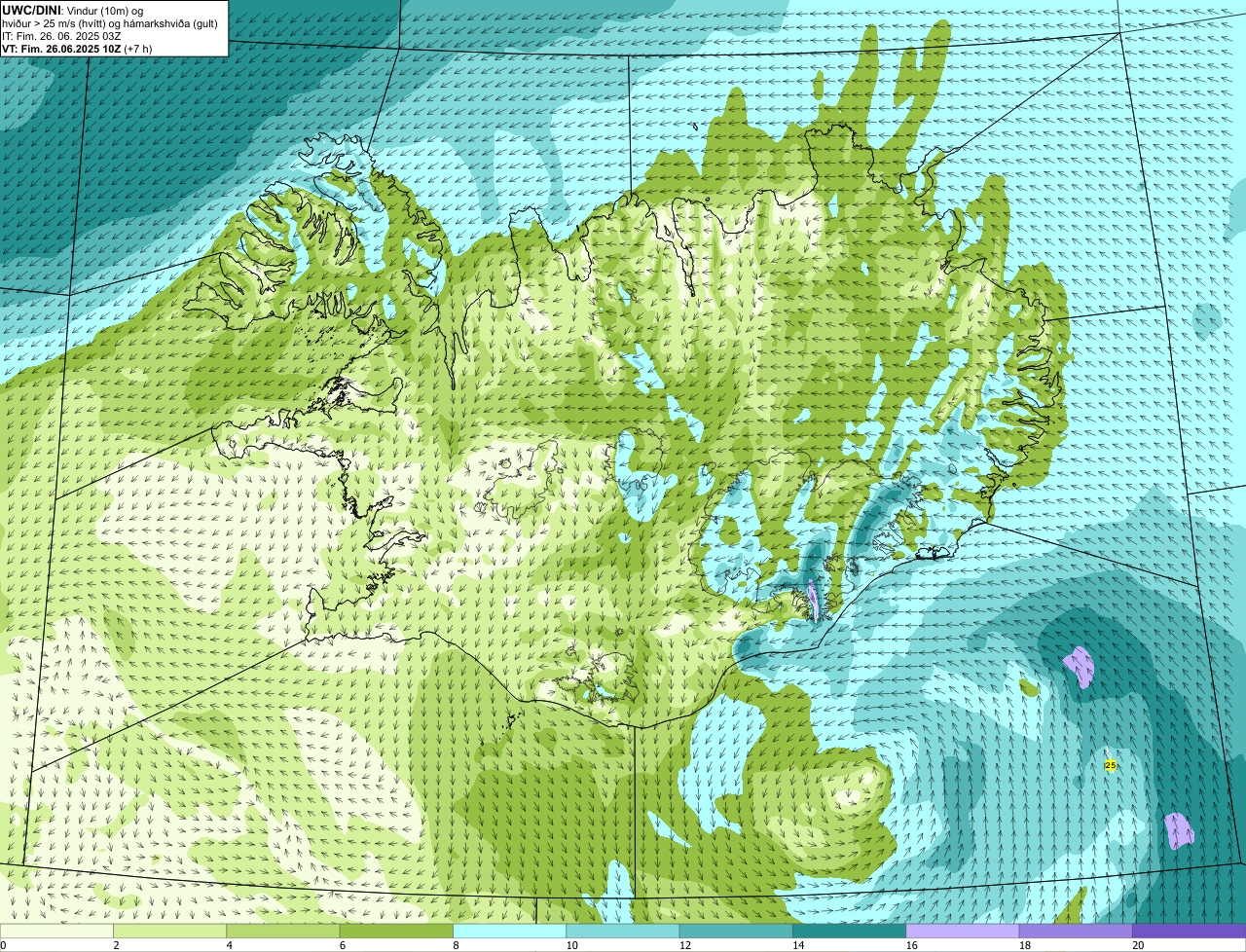The height and width of the screenshot is (952, 1246).
Task: Click the "UWC/DINI: Vindur (10m) og" title line
Action: click(x=74, y=10)
